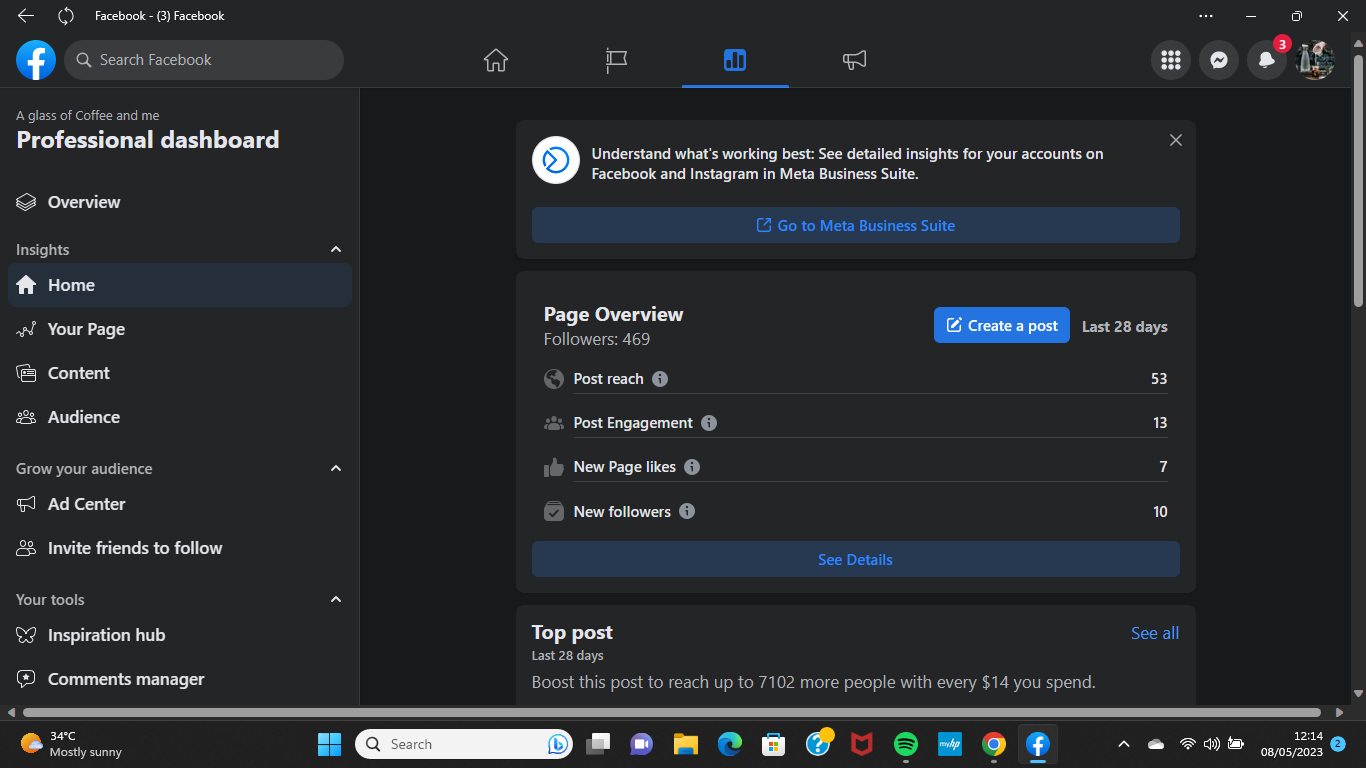1366x768 pixels.
Task: Collapse the Your tools section
Action: click(336, 600)
